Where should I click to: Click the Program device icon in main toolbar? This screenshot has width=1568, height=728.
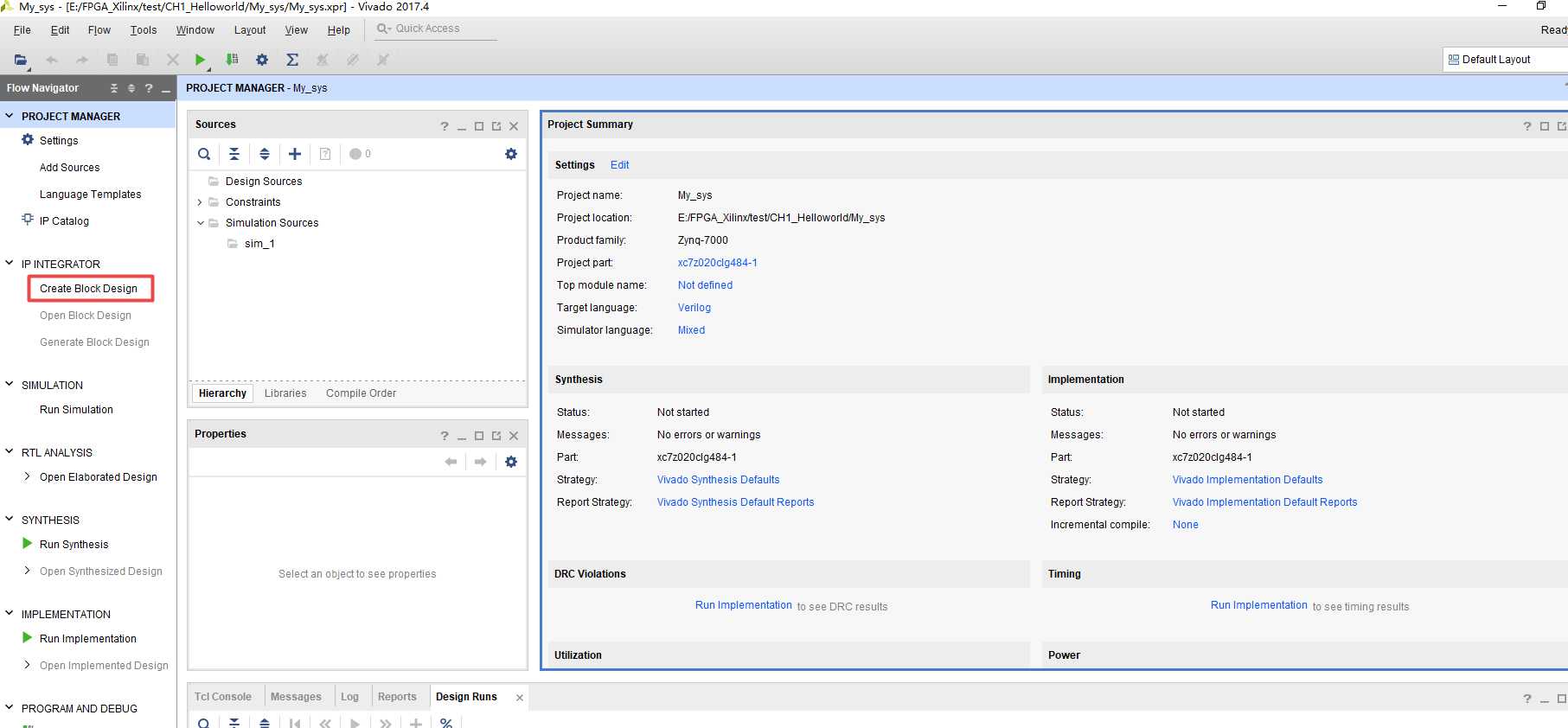point(232,60)
